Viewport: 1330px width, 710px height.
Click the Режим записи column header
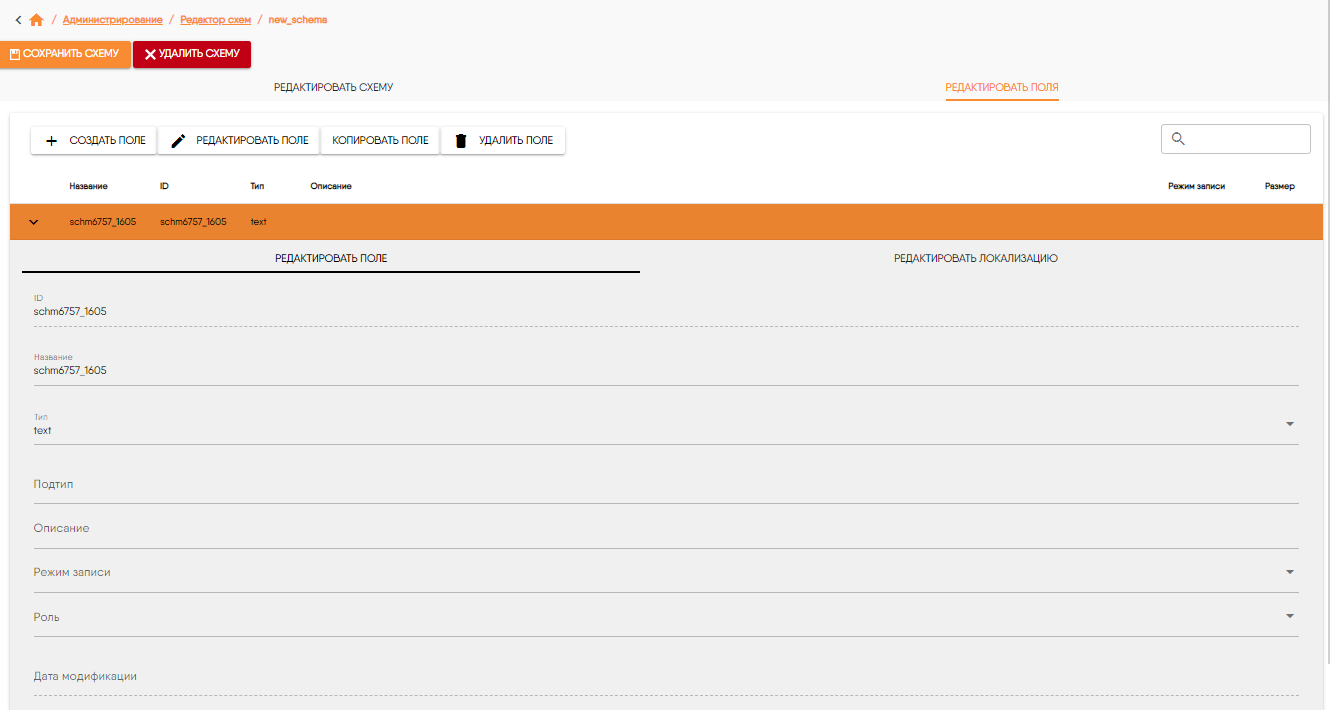tap(1196, 186)
